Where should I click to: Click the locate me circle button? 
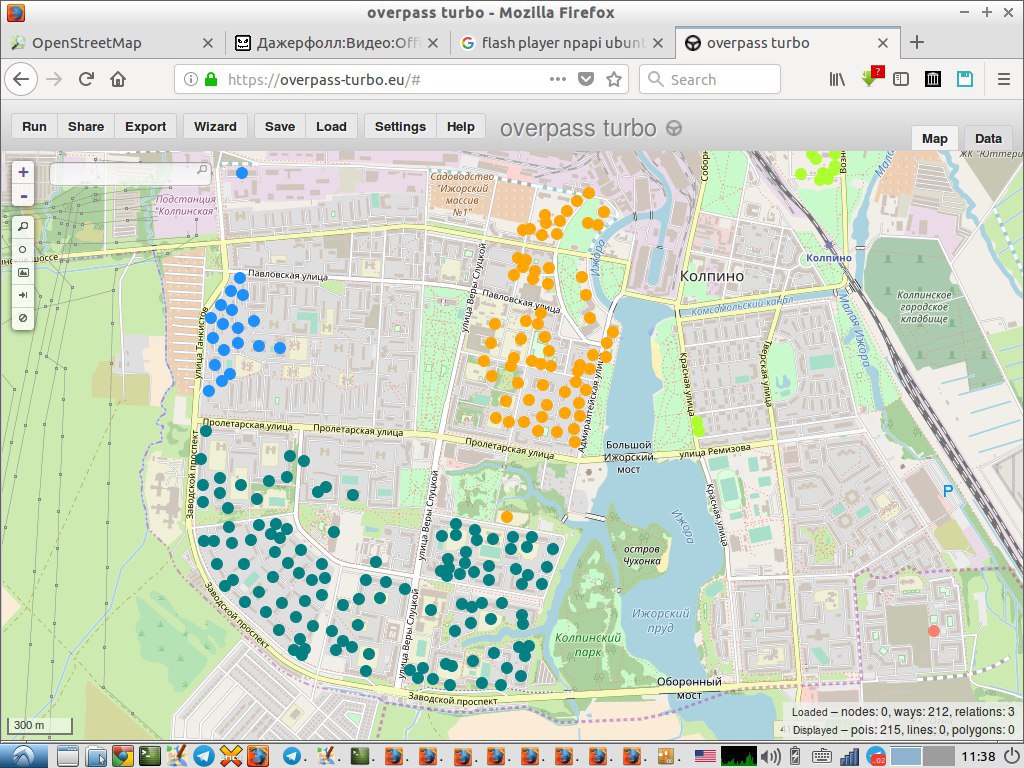pos(23,249)
